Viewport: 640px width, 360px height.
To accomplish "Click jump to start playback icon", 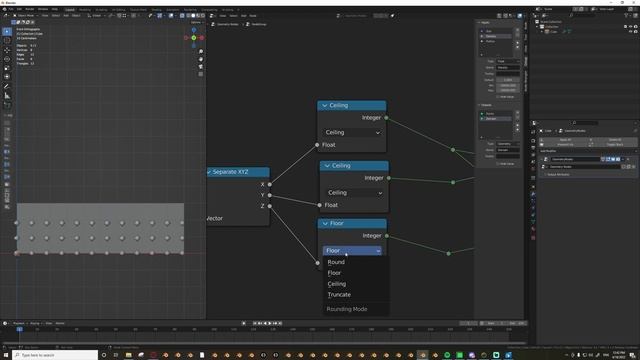I will pos(255,323).
